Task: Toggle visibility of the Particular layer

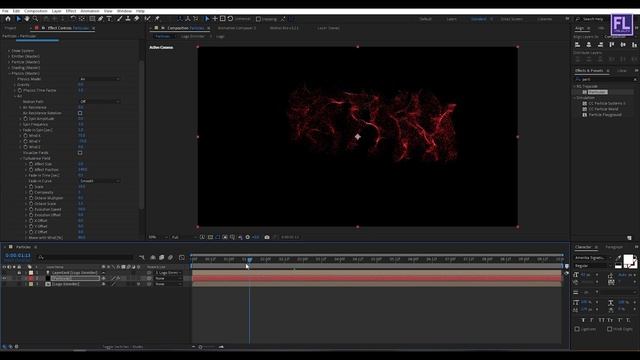Action: pyautogui.click(x=4, y=278)
